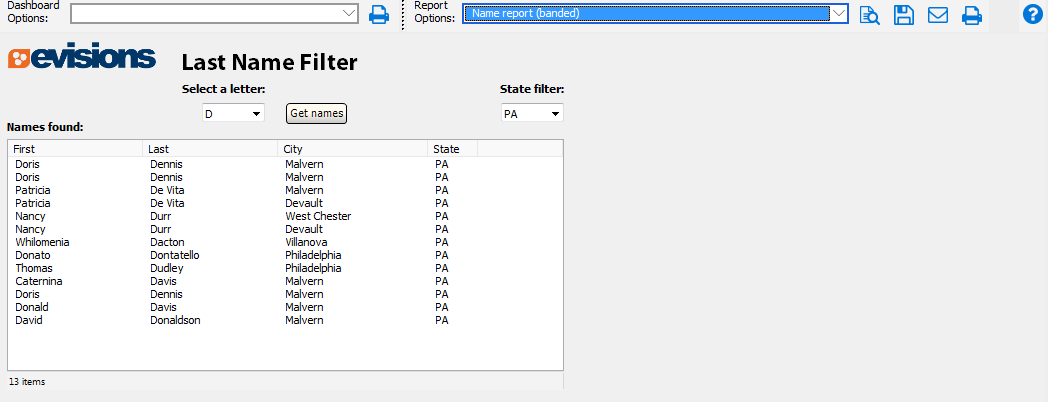Sort by the Last column header
This screenshot has width=1048, height=402.
click(x=210, y=149)
